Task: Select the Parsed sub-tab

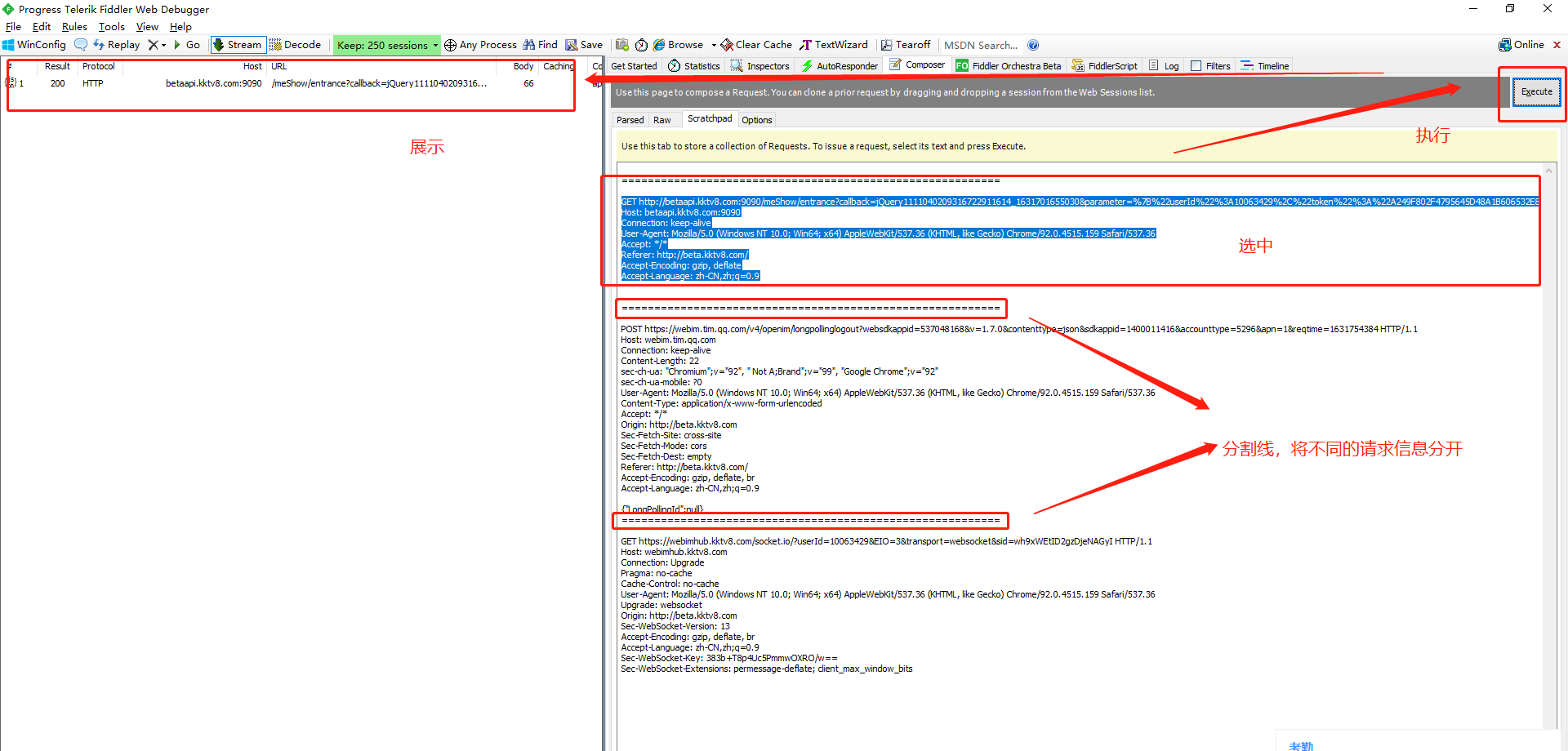Action: (630, 120)
